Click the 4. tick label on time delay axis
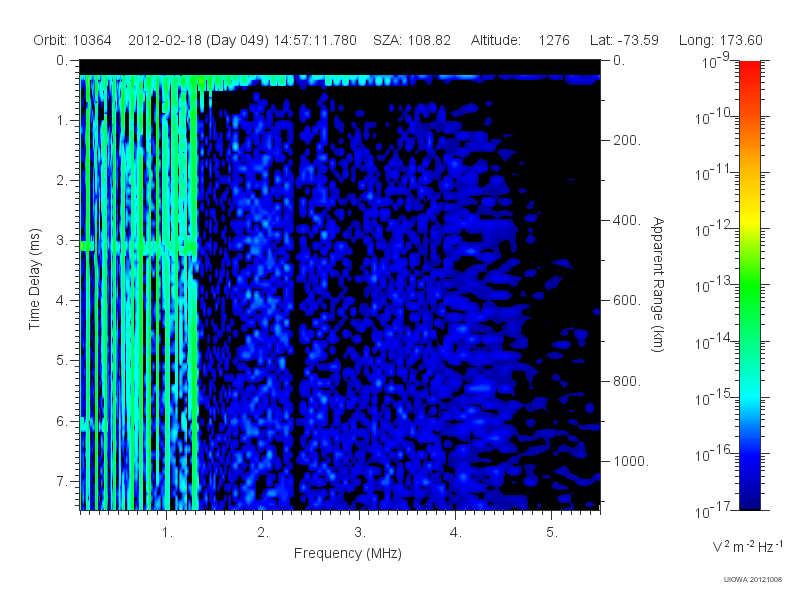 pos(61,301)
